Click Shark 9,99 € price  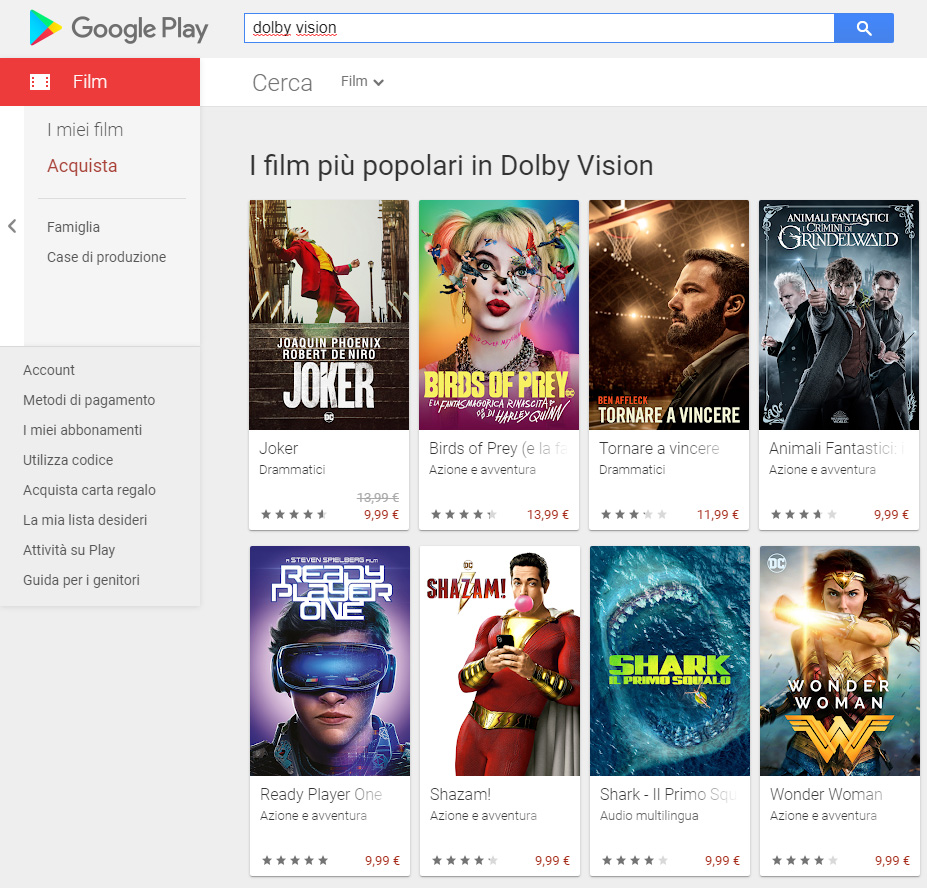[722, 860]
